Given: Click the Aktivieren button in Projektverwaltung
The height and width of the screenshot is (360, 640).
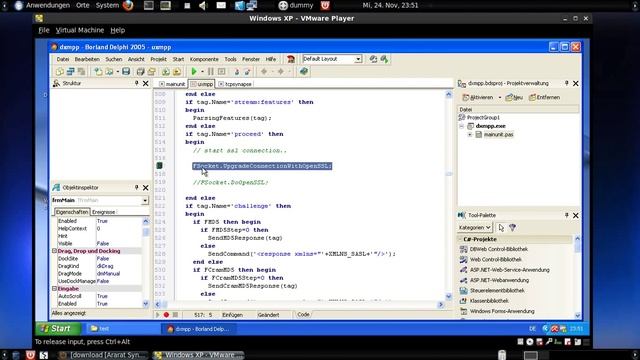Looking at the screenshot, I should (x=478, y=98).
